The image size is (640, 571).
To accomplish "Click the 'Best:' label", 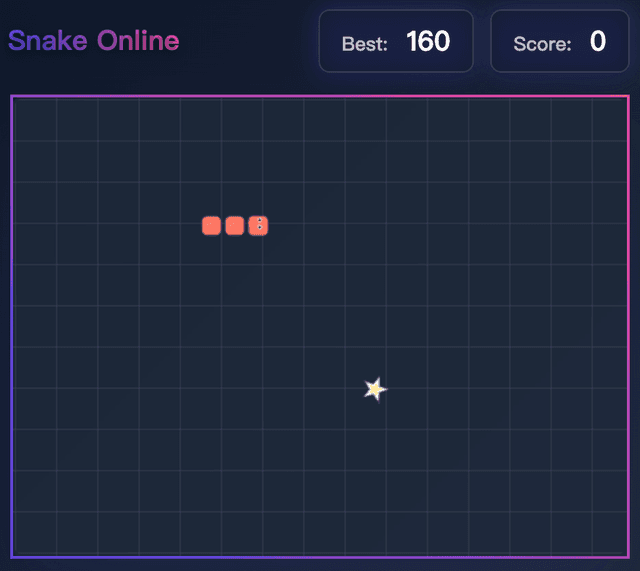I will click(x=364, y=44).
